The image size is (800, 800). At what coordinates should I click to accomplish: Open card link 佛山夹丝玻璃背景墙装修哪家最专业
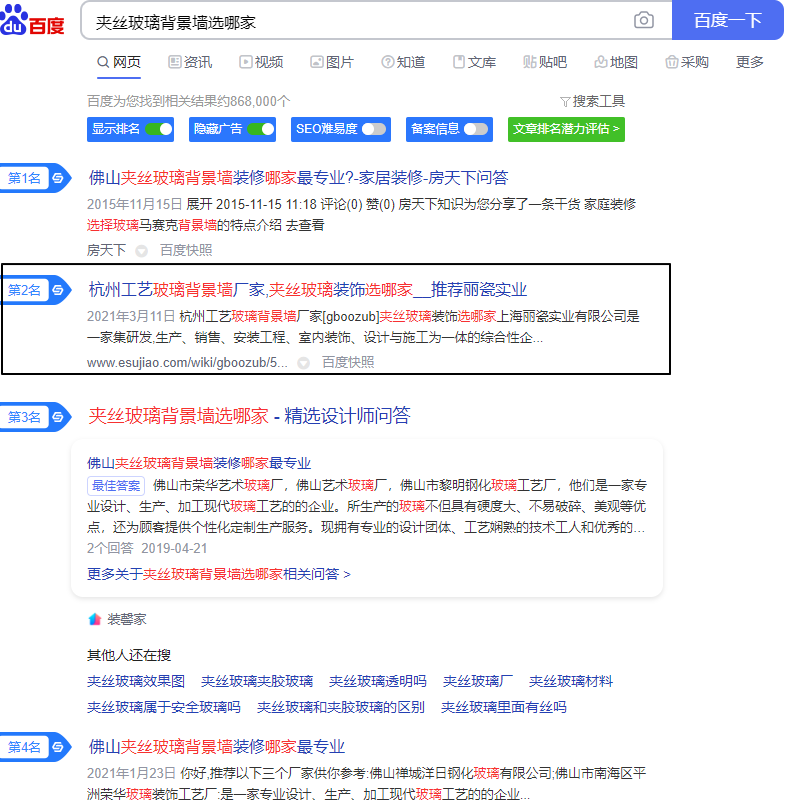coord(199,463)
